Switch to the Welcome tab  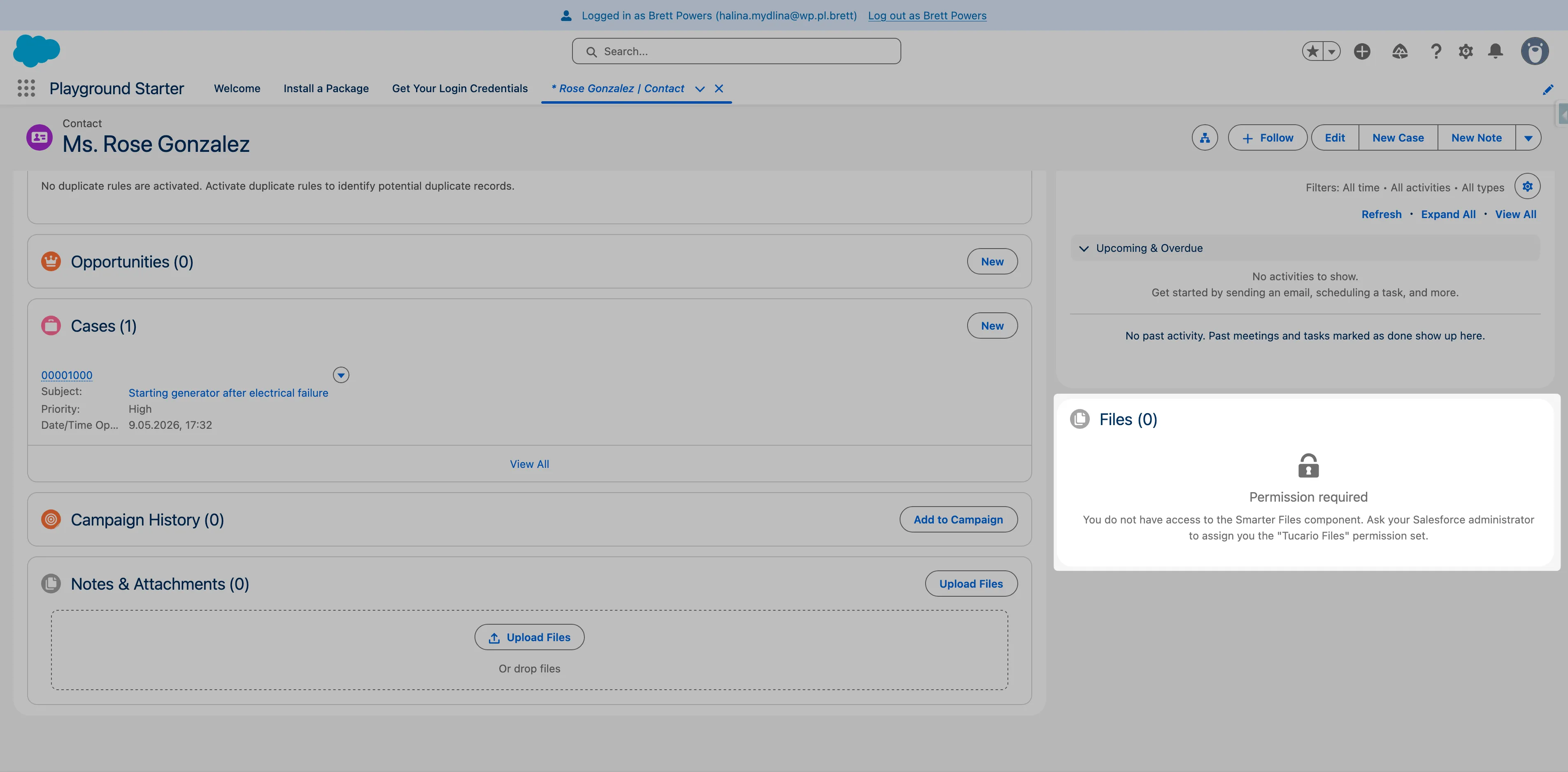[x=237, y=88]
